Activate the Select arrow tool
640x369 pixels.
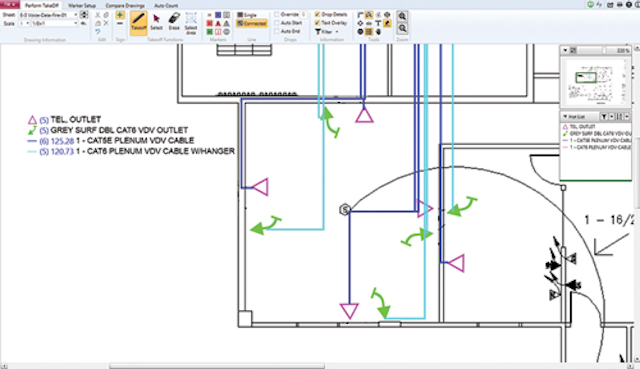pos(156,22)
